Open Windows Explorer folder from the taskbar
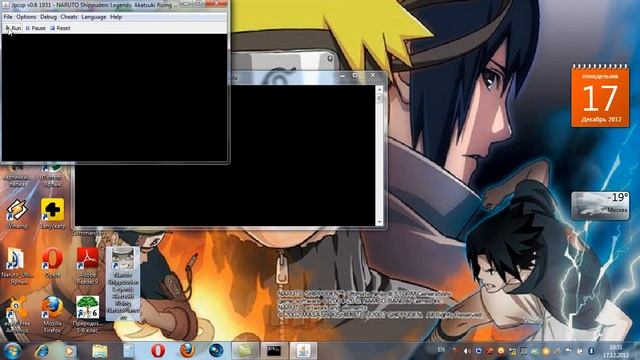The image size is (640, 360). coord(100,351)
